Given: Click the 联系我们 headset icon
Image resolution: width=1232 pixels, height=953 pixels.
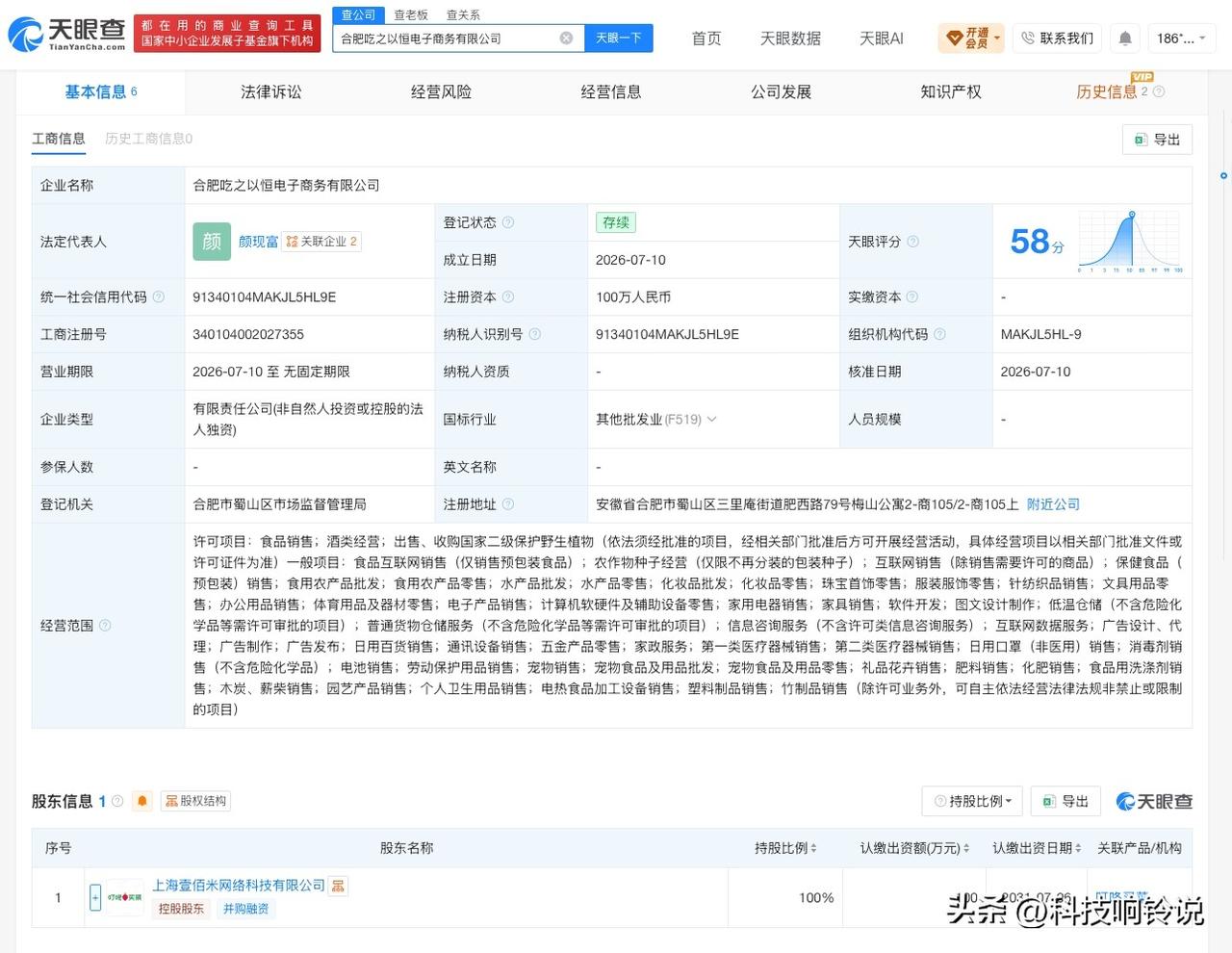Looking at the screenshot, I should 1028,39.
